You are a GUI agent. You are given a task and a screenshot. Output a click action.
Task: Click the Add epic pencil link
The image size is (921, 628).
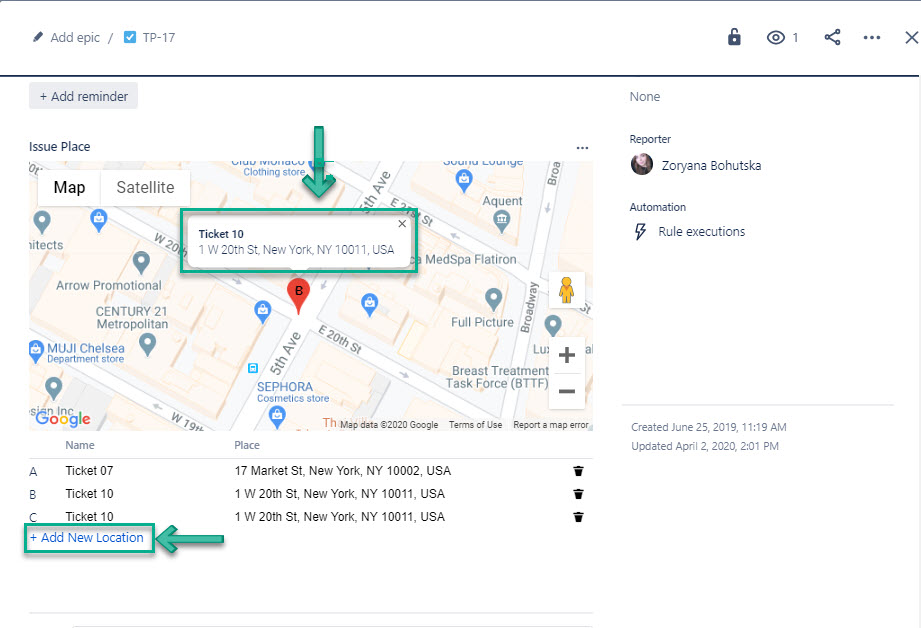click(67, 37)
